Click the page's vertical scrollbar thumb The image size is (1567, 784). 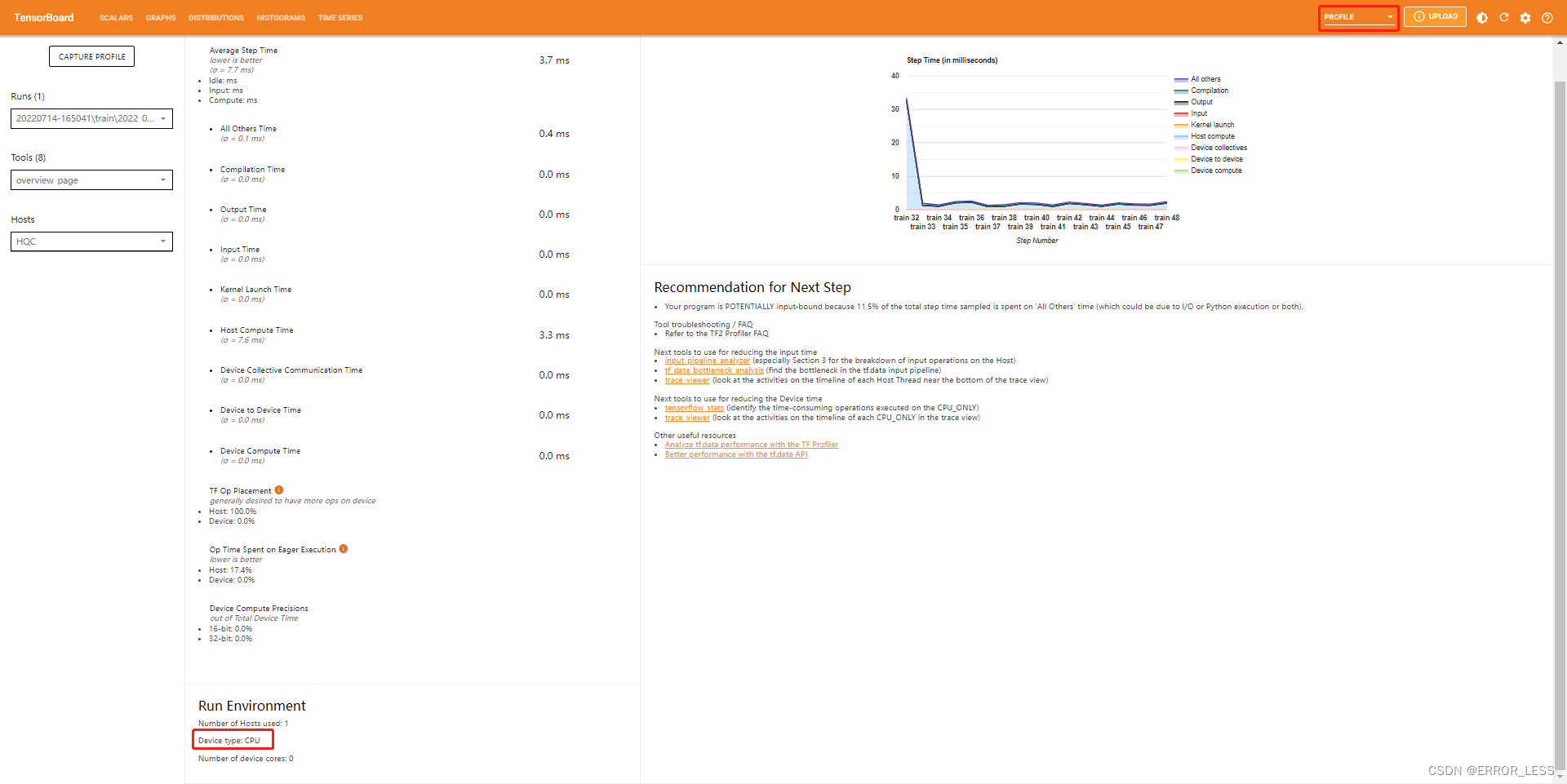(x=1560, y=424)
